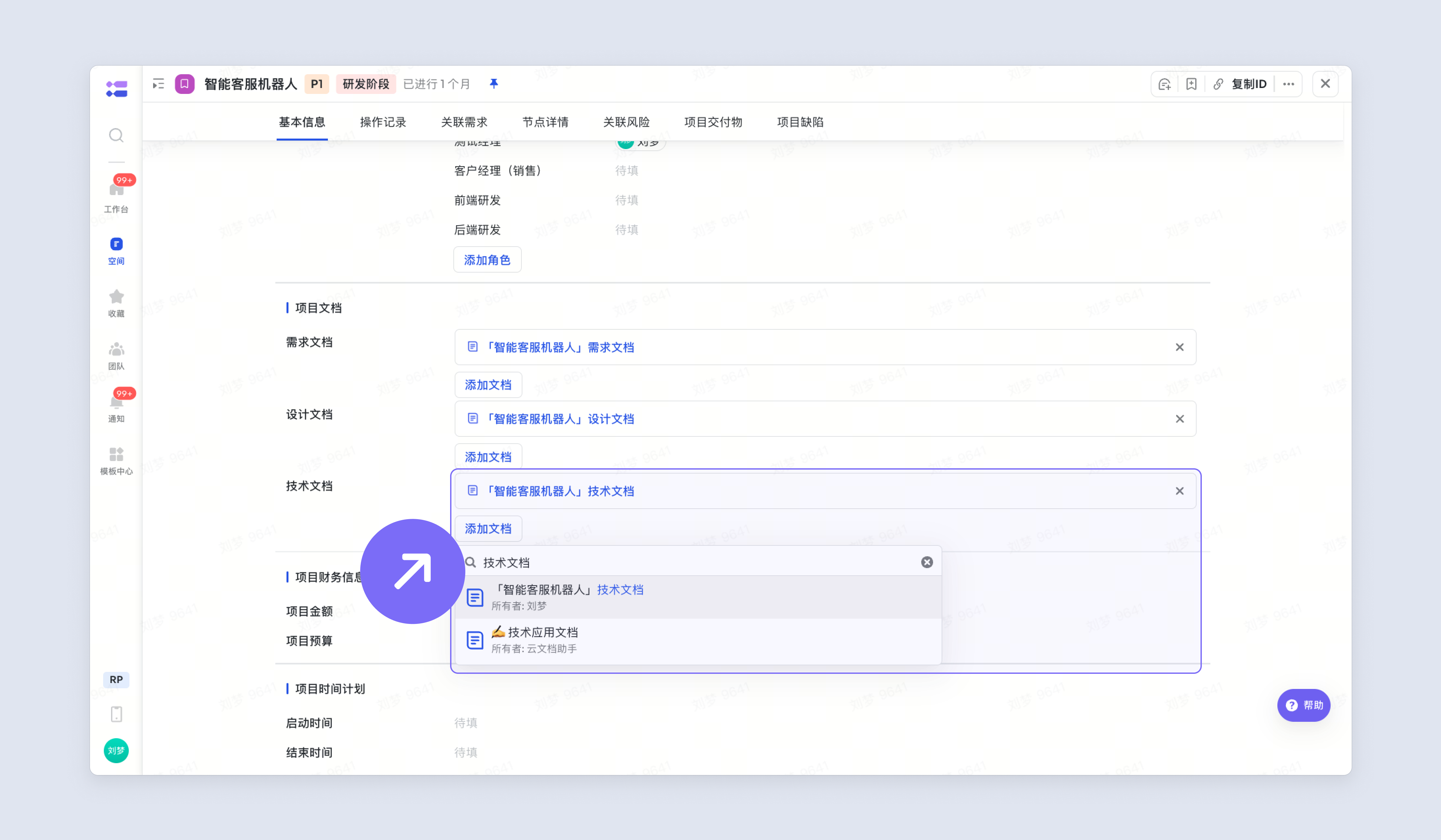Fill the 客户经理（销售）待填 field
The image size is (1441, 840).
tap(627, 171)
